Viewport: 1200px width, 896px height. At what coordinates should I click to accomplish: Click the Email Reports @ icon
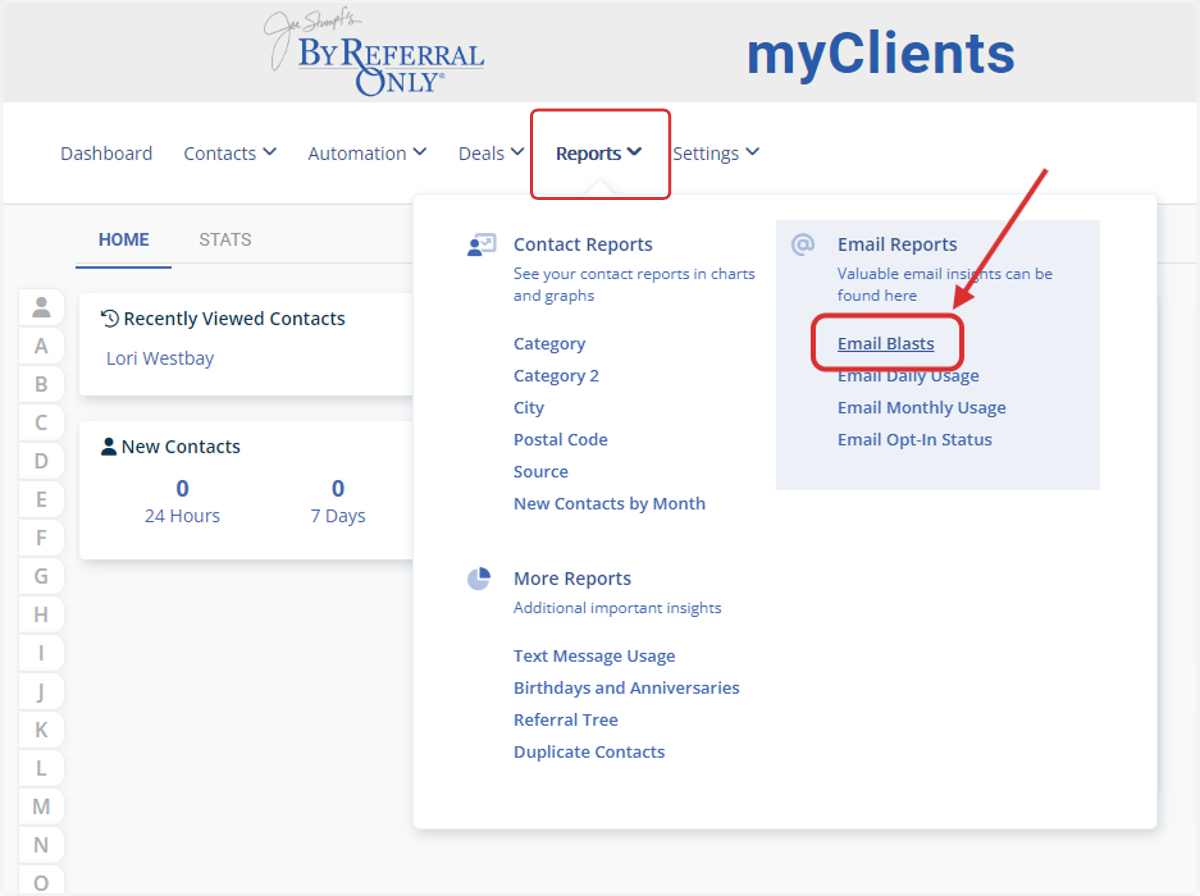coord(802,245)
